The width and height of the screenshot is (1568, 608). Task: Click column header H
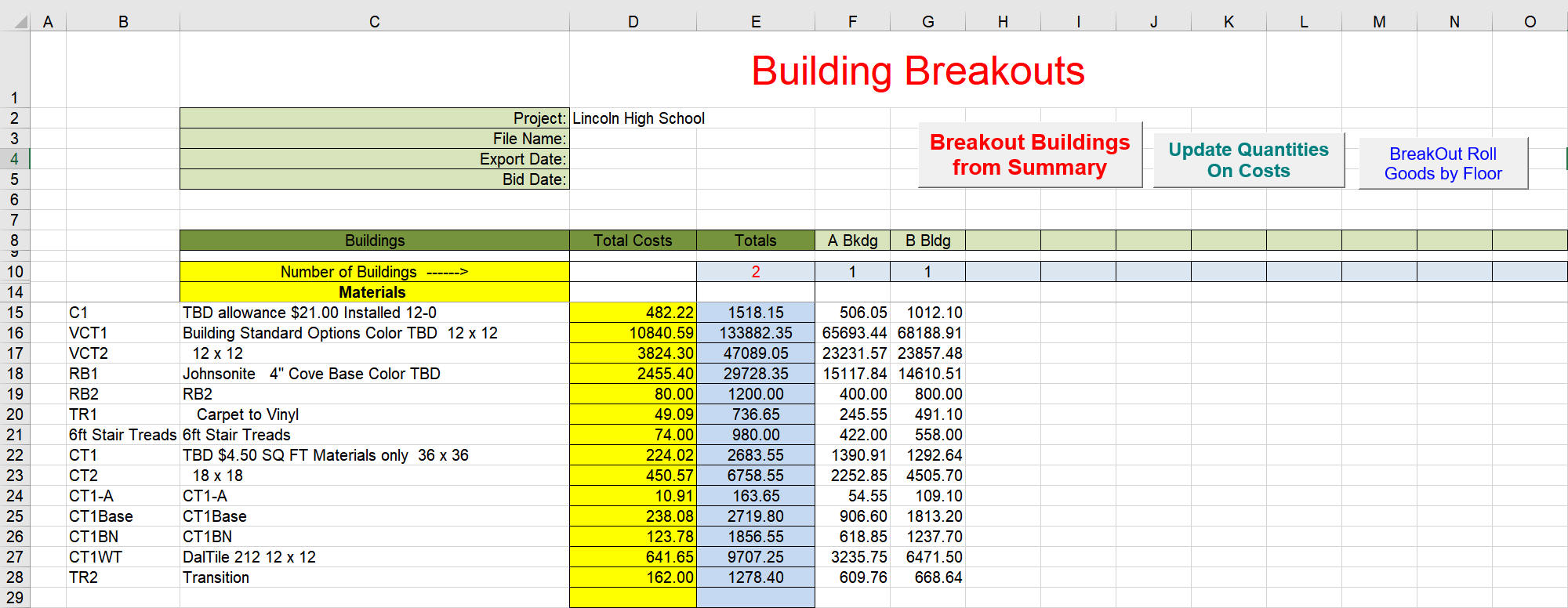[x=1003, y=22]
